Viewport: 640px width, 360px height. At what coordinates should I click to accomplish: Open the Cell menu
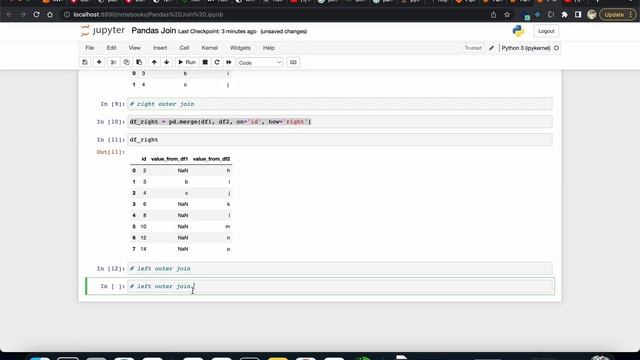pyautogui.click(x=184, y=48)
